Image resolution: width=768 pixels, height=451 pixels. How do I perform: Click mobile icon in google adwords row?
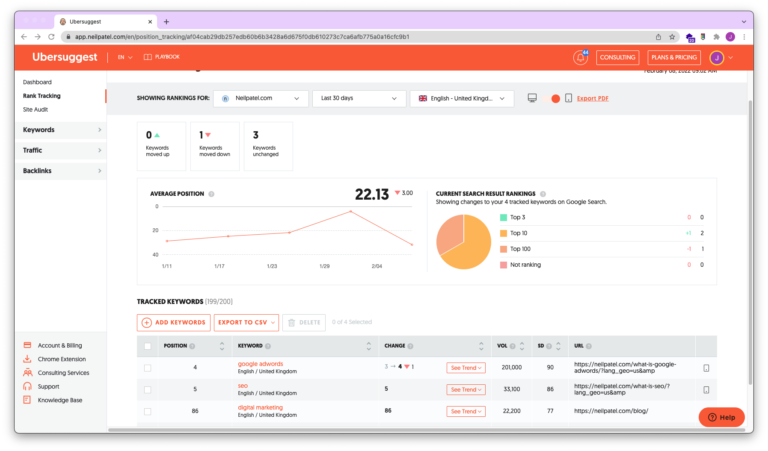coord(706,368)
